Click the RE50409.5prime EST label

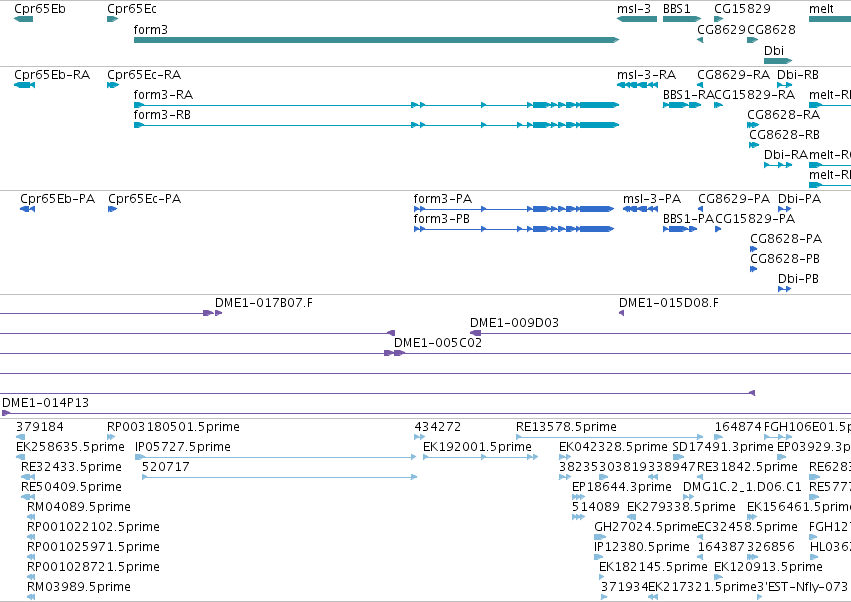click(x=71, y=487)
